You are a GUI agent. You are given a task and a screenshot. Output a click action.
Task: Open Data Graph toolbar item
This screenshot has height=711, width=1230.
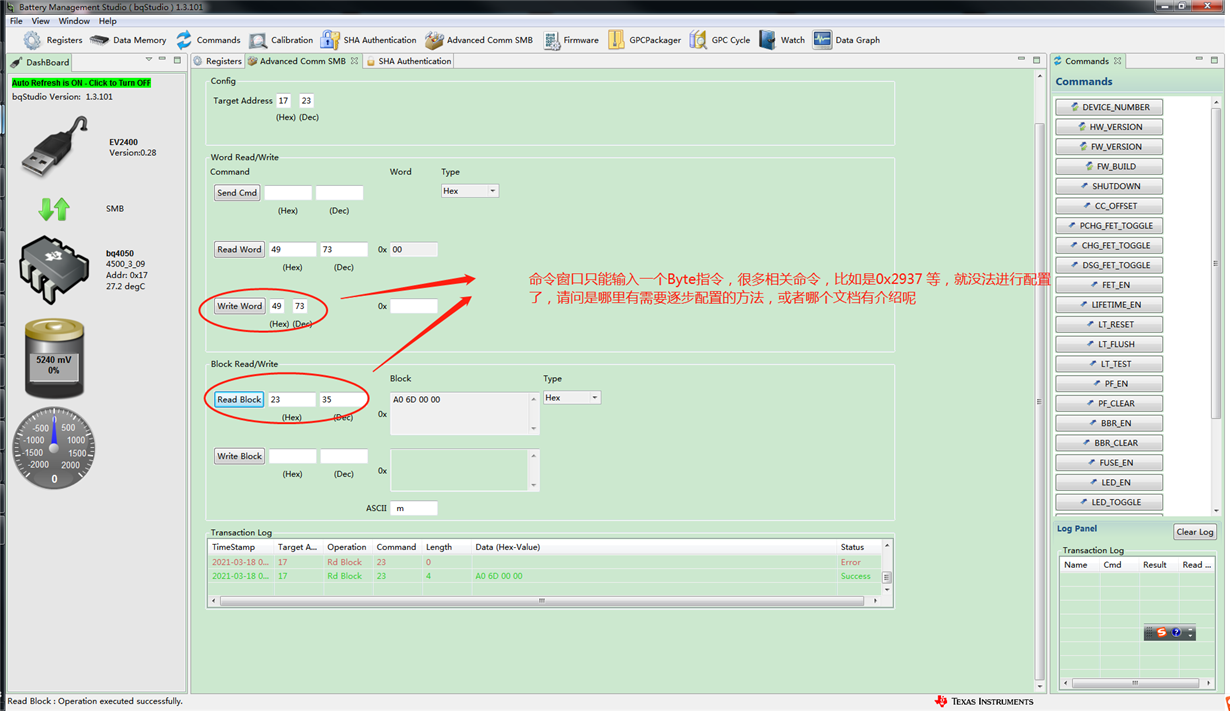click(847, 40)
